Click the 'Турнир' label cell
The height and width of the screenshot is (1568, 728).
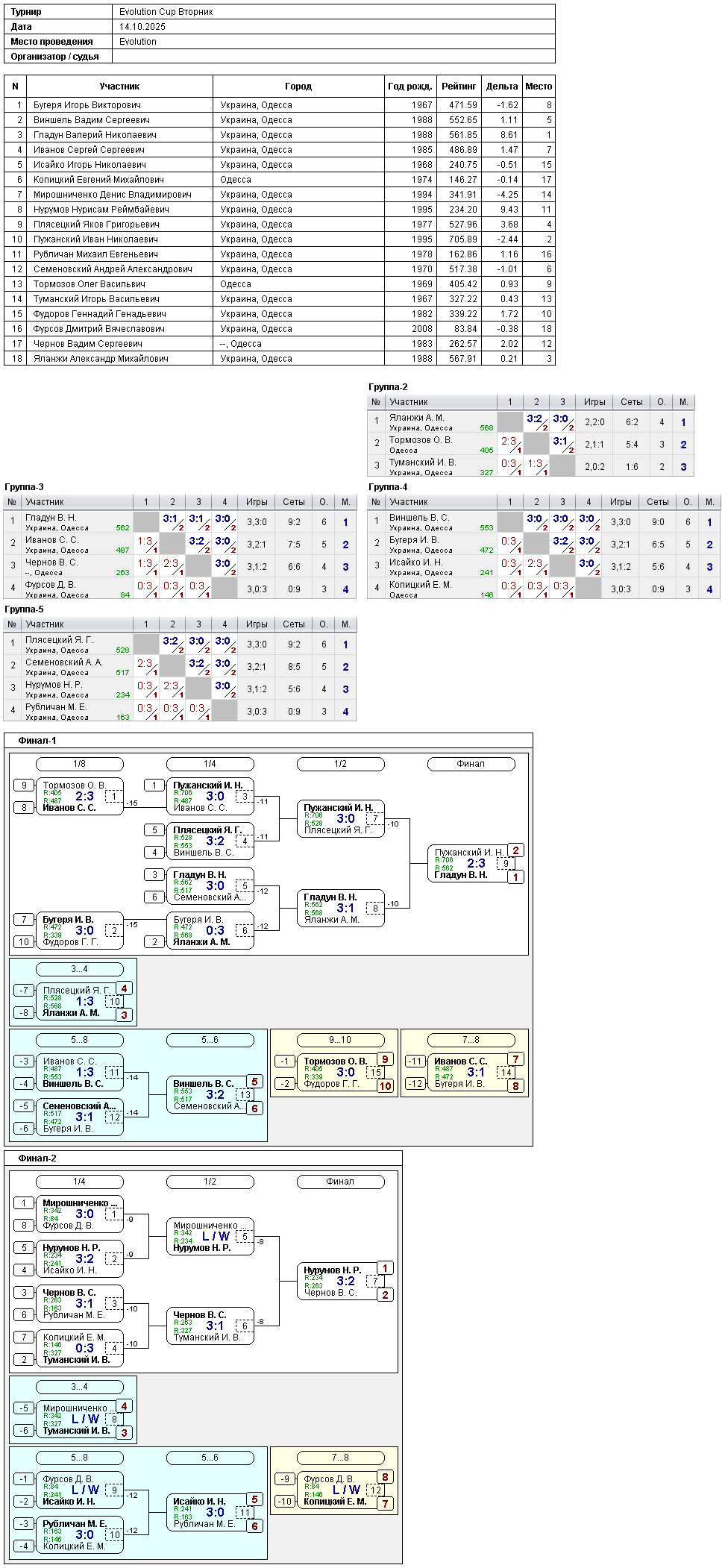pos(58,12)
